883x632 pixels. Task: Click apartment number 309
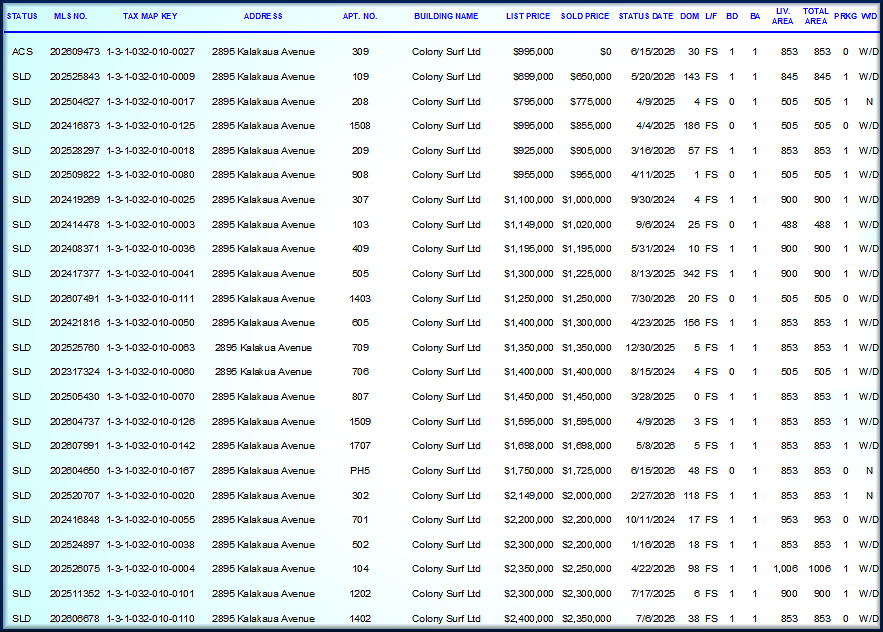[x=360, y=52]
